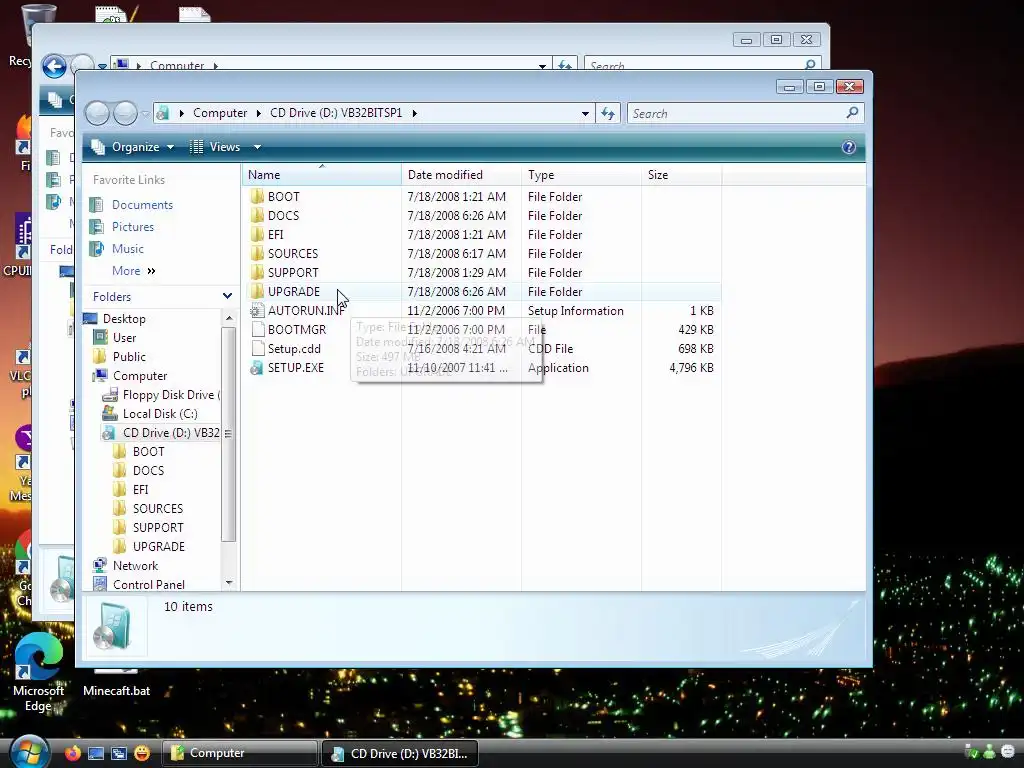Click the Pictures icon in Favorite Links
The width and height of the screenshot is (1024, 768).
pos(97,227)
